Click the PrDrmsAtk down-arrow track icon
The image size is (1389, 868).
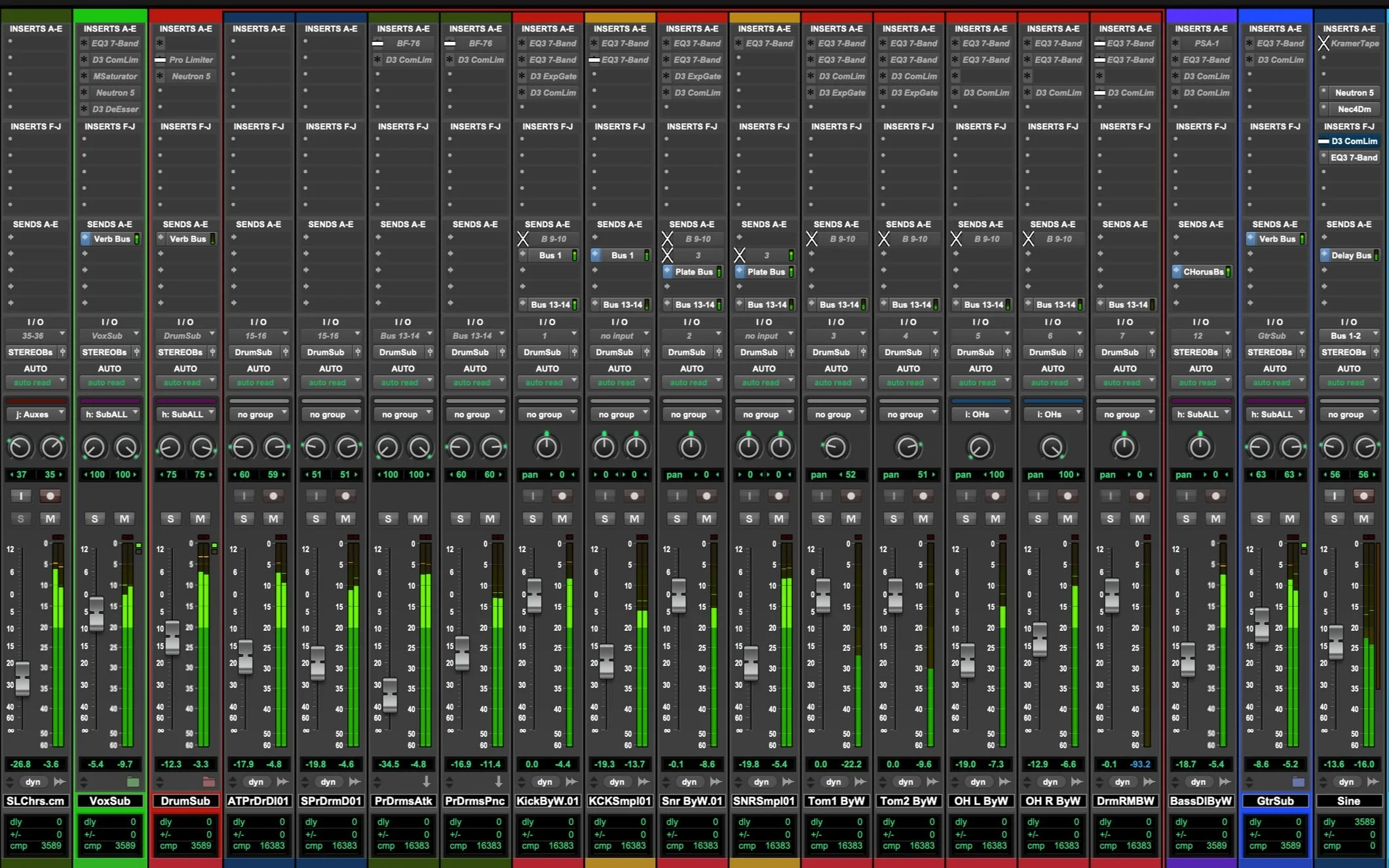tap(426, 782)
